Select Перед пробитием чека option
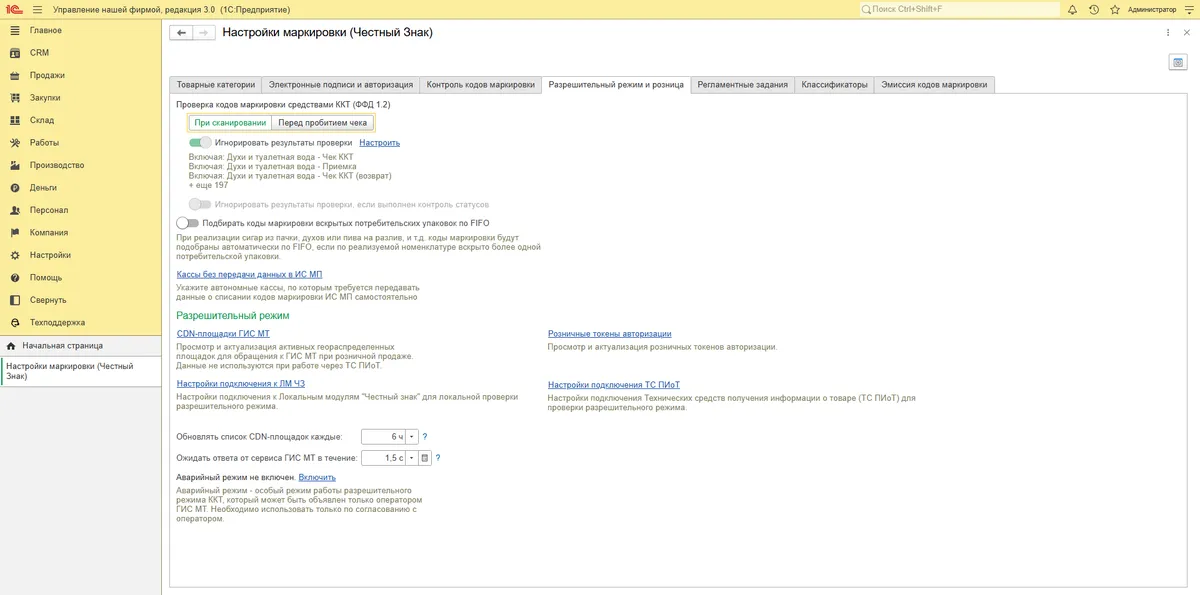The width and height of the screenshot is (1200, 595). pos(323,123)
